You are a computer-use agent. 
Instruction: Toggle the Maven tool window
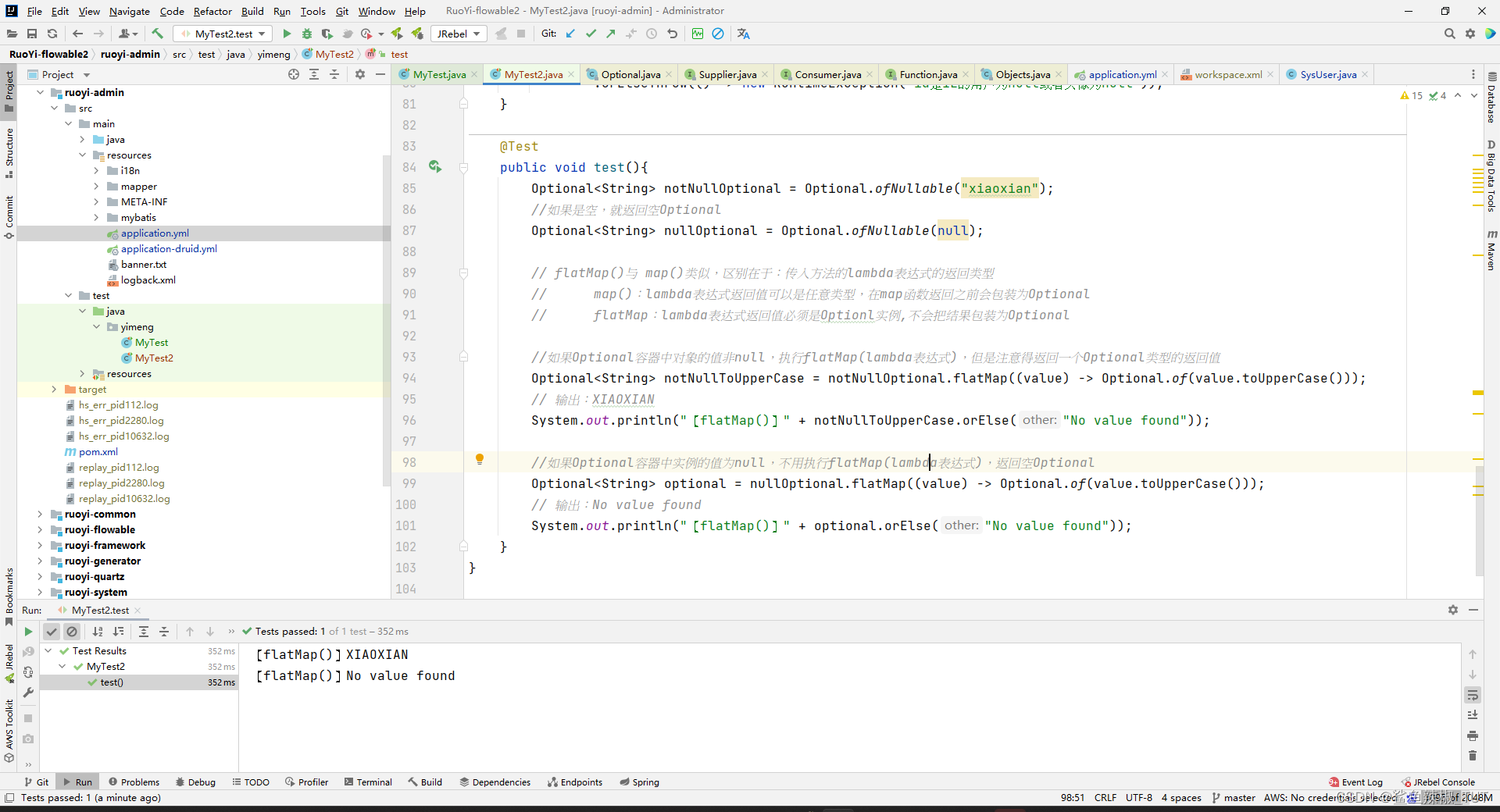1491,251
